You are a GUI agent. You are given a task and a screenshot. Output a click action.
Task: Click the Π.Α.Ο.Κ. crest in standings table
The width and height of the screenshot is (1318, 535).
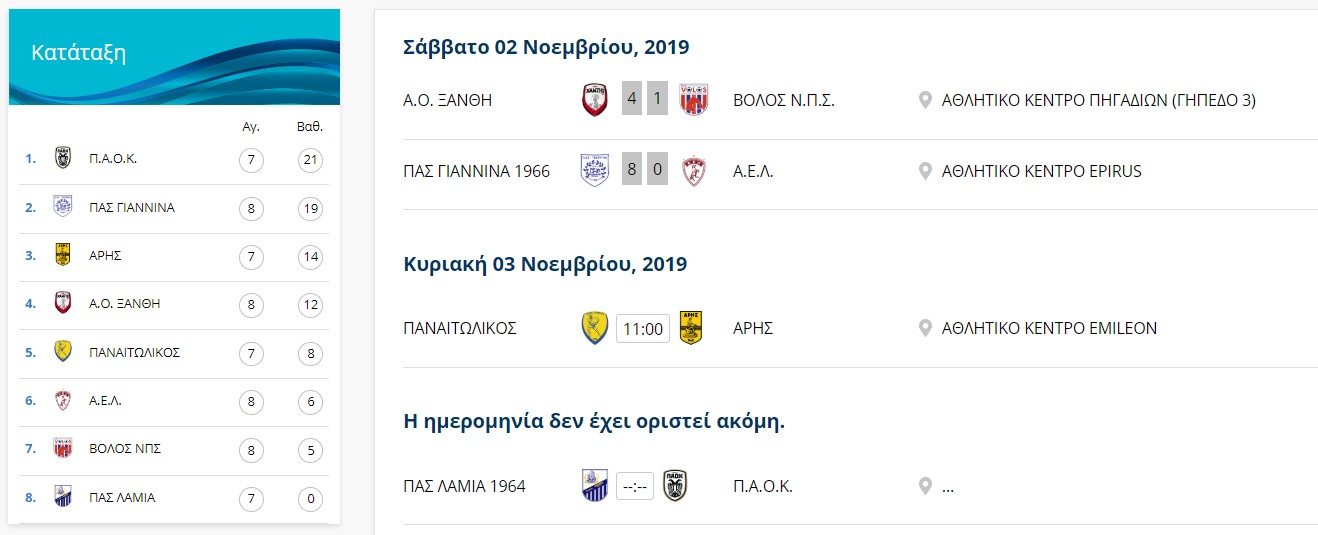coord(63,159)
